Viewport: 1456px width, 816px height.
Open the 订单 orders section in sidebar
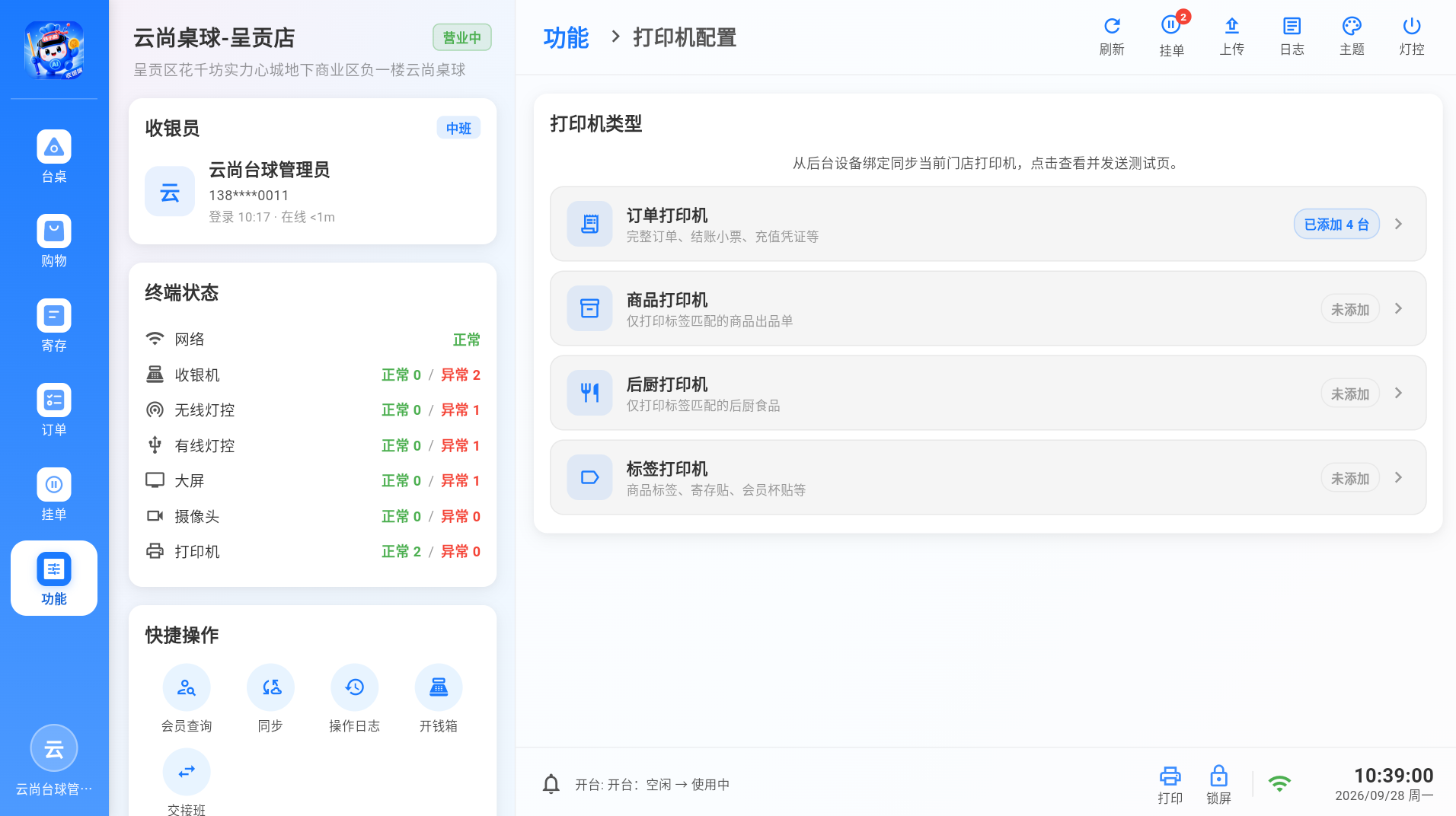pos(54,410)
